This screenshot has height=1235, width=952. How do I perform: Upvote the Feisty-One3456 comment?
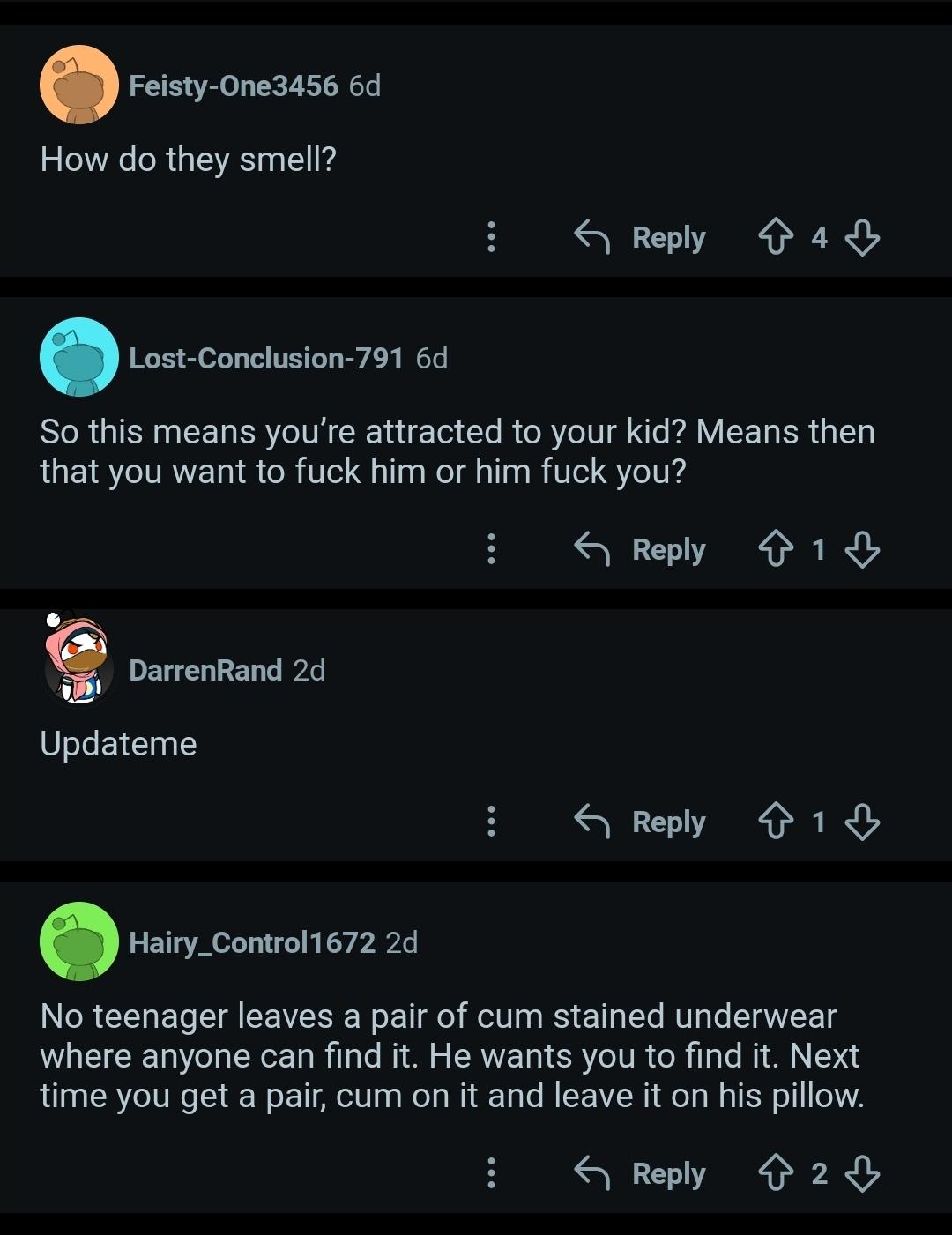776,237
